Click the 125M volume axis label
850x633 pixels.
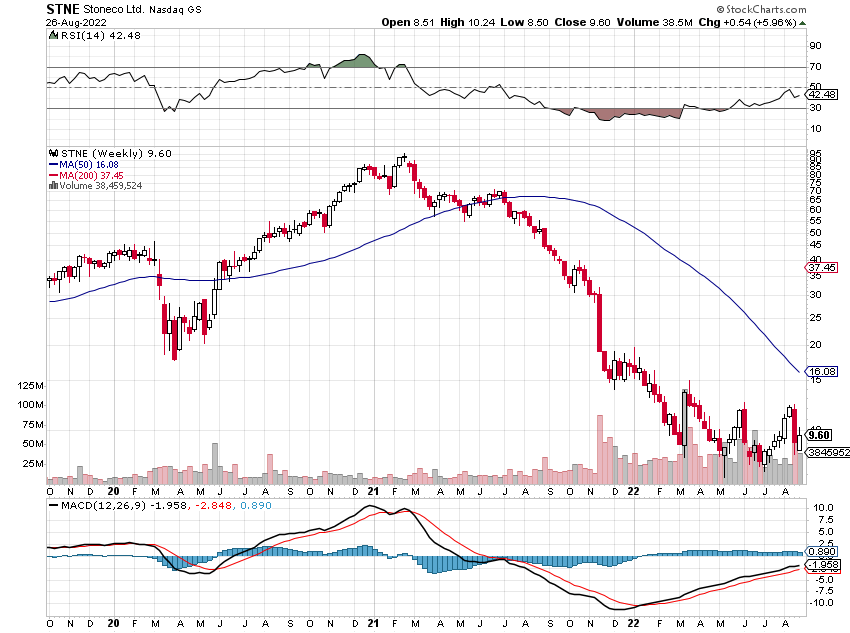(x=30, y=386)
